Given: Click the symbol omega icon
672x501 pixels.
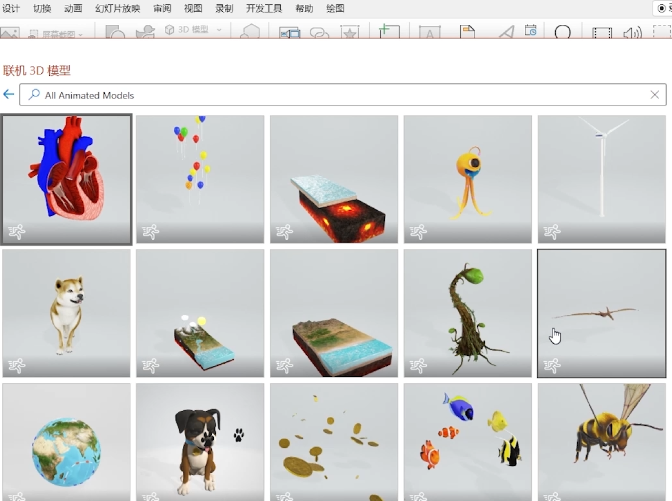Looking at the screenshot, I should 562,32.
